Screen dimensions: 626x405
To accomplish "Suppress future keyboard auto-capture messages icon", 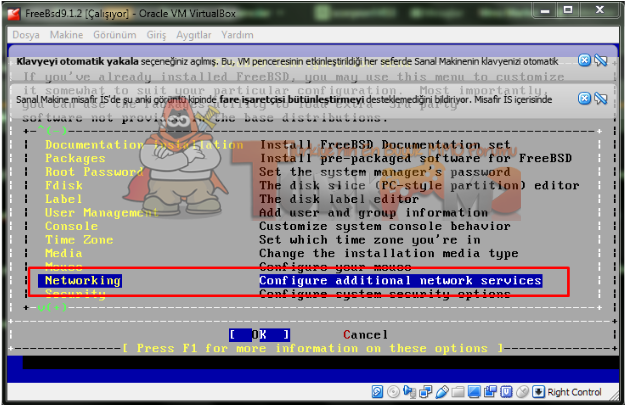I will [600, 60].
